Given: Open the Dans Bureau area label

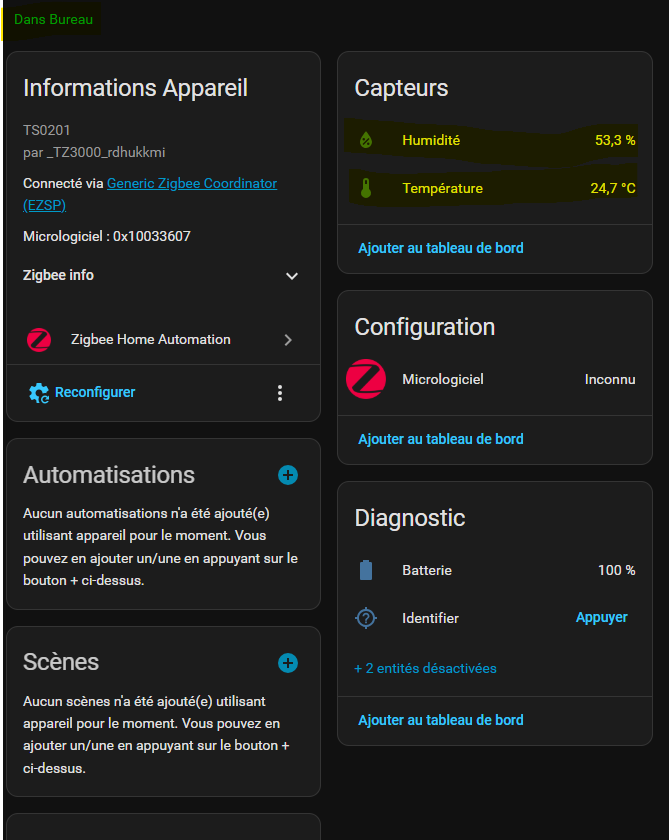Looking at the screenshot, I should [x=54, y=20].
